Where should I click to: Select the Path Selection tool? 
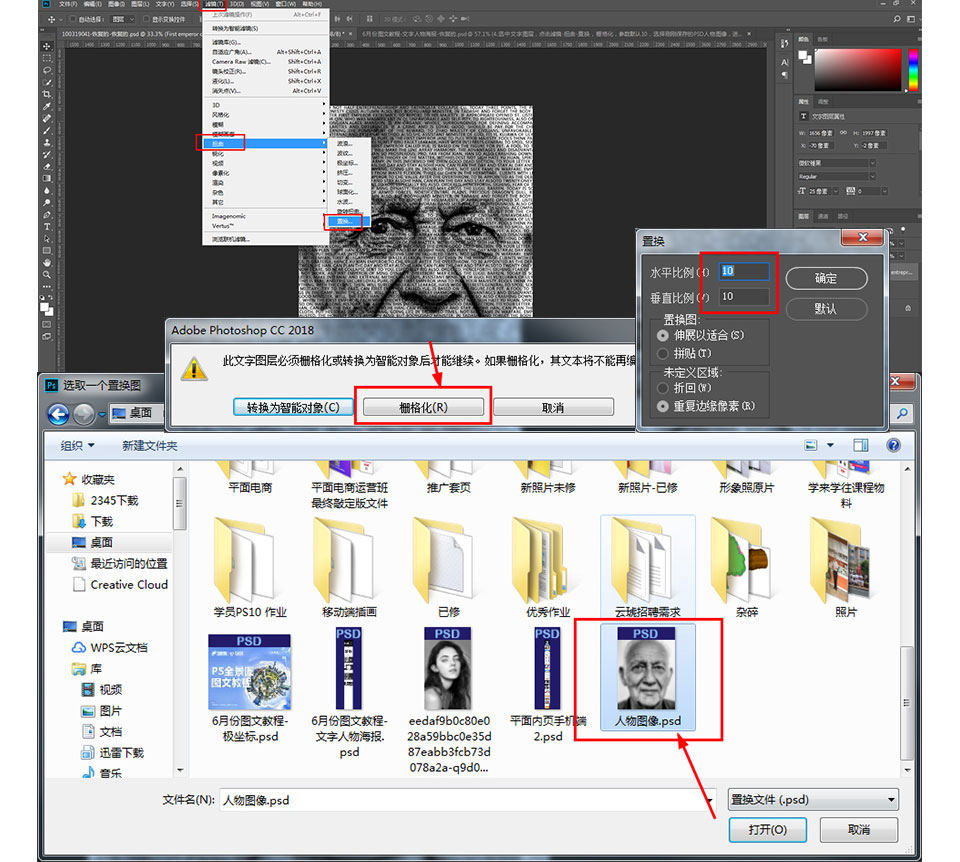[47, 239]
